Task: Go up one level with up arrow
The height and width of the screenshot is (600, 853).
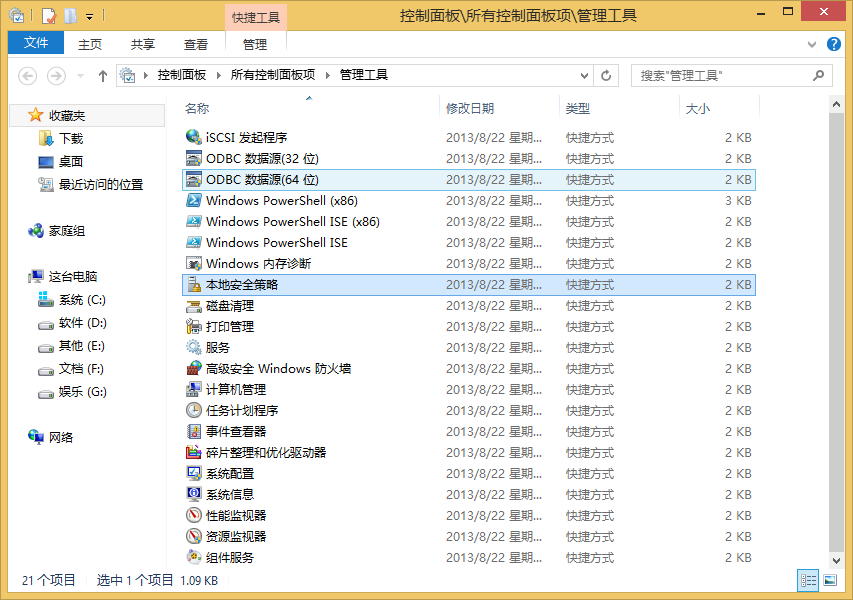Action: [103, 76]
